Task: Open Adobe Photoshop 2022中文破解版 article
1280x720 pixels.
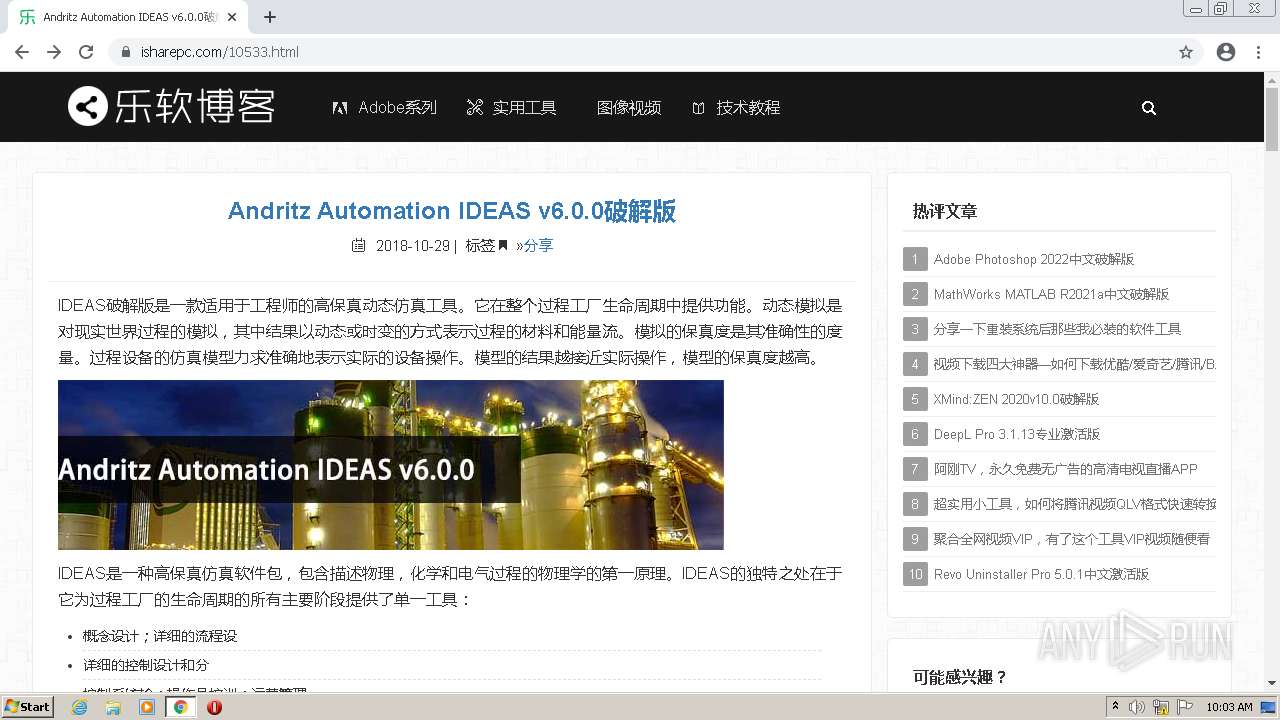Action: [x=1034, y=259]
